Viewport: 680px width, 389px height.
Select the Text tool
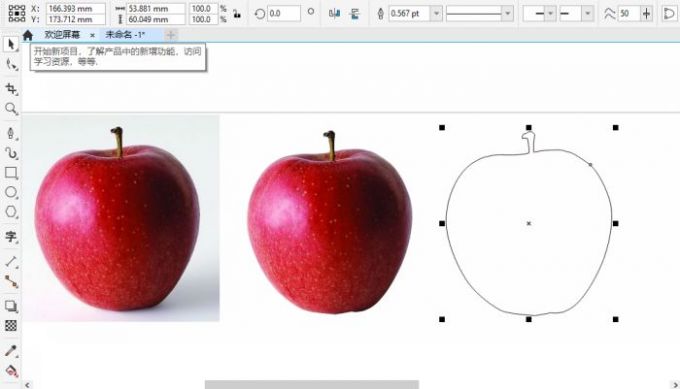click(x=11, y=236)
